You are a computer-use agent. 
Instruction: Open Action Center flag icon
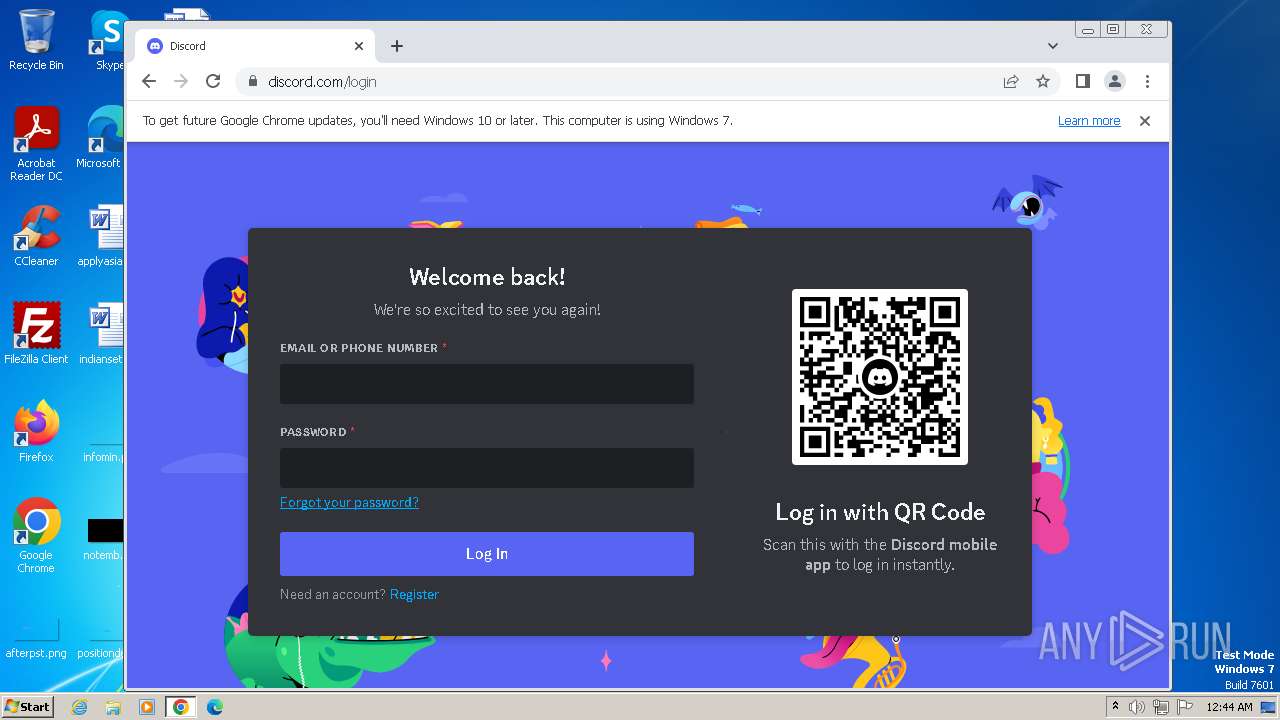(1184, 707)
